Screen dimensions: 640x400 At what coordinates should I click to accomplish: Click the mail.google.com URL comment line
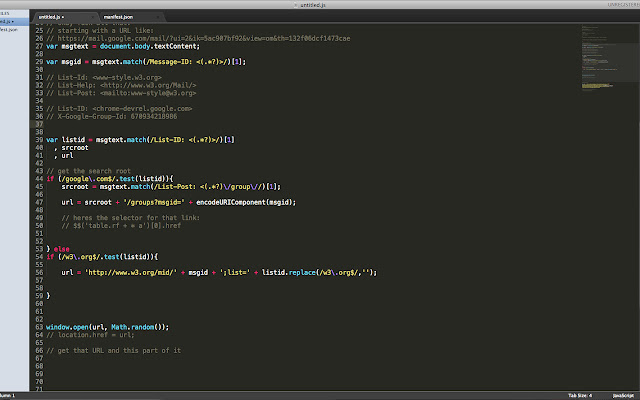(x=198, y=38)
